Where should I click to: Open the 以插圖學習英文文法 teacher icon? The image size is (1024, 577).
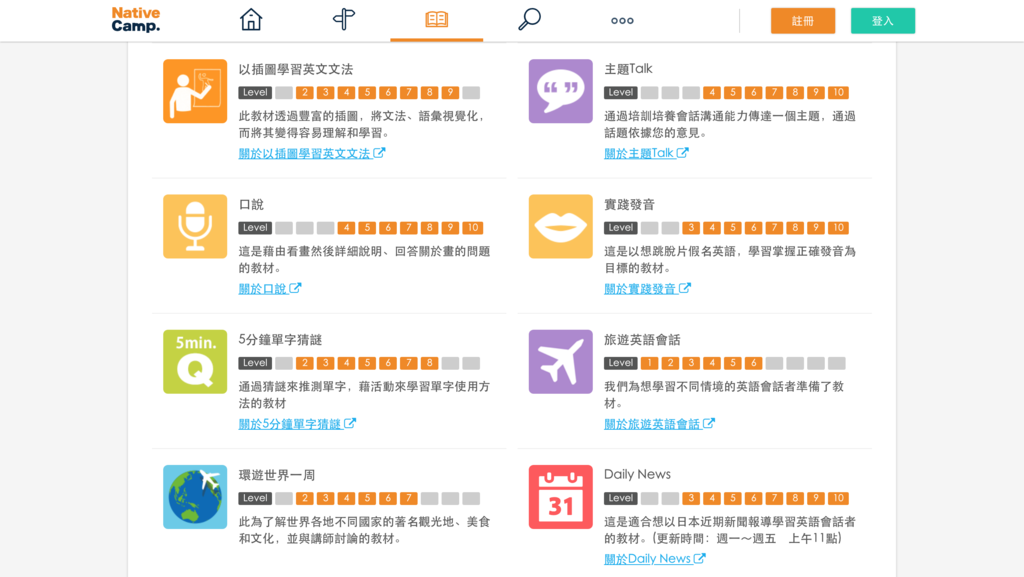195,91
